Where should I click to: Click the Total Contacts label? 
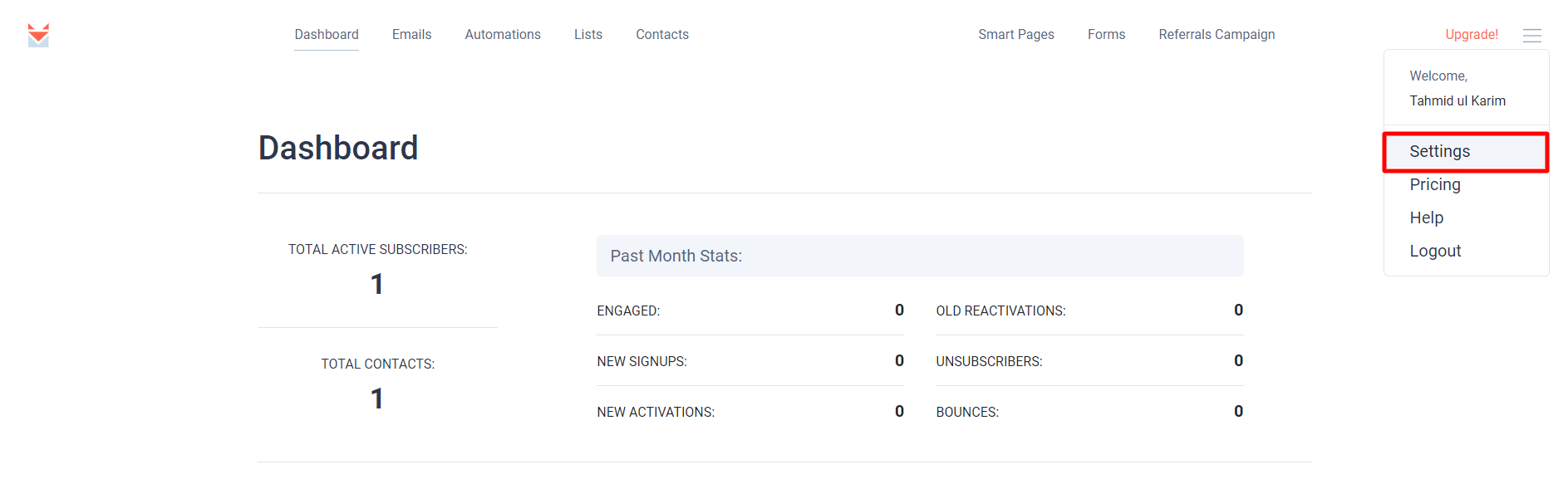377,364
